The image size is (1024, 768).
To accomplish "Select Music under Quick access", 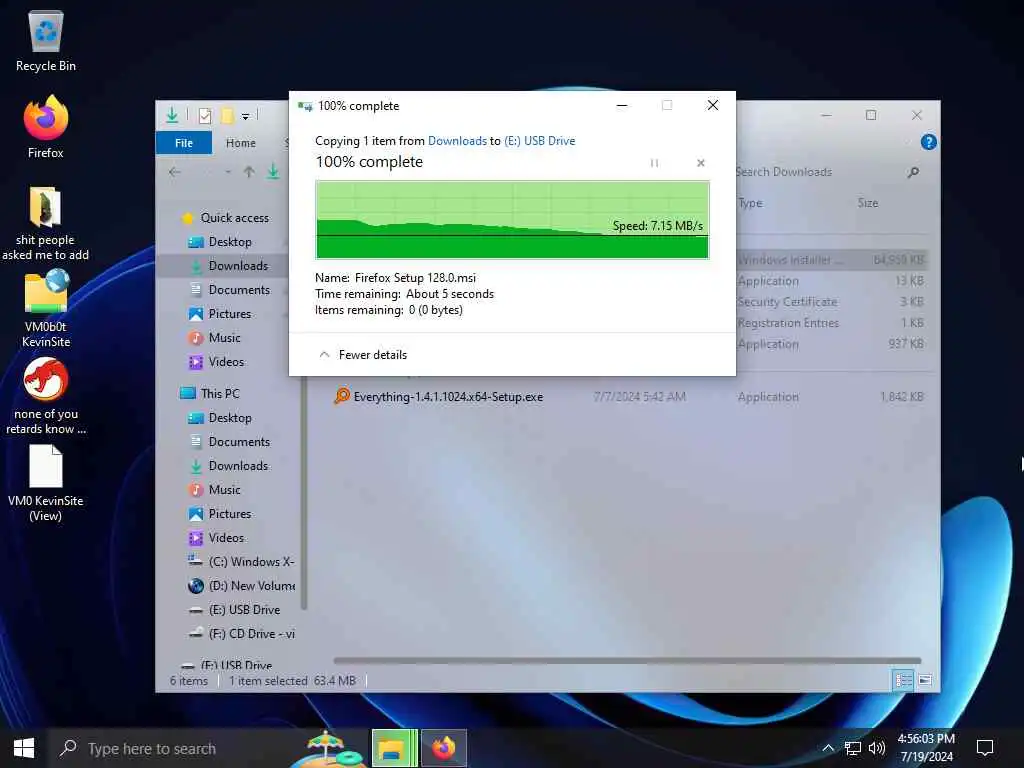I will [x=215, y=338].
